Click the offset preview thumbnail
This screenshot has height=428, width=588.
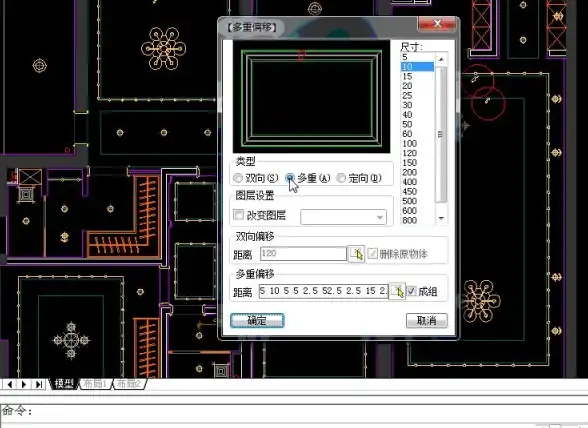click(311, 97)
